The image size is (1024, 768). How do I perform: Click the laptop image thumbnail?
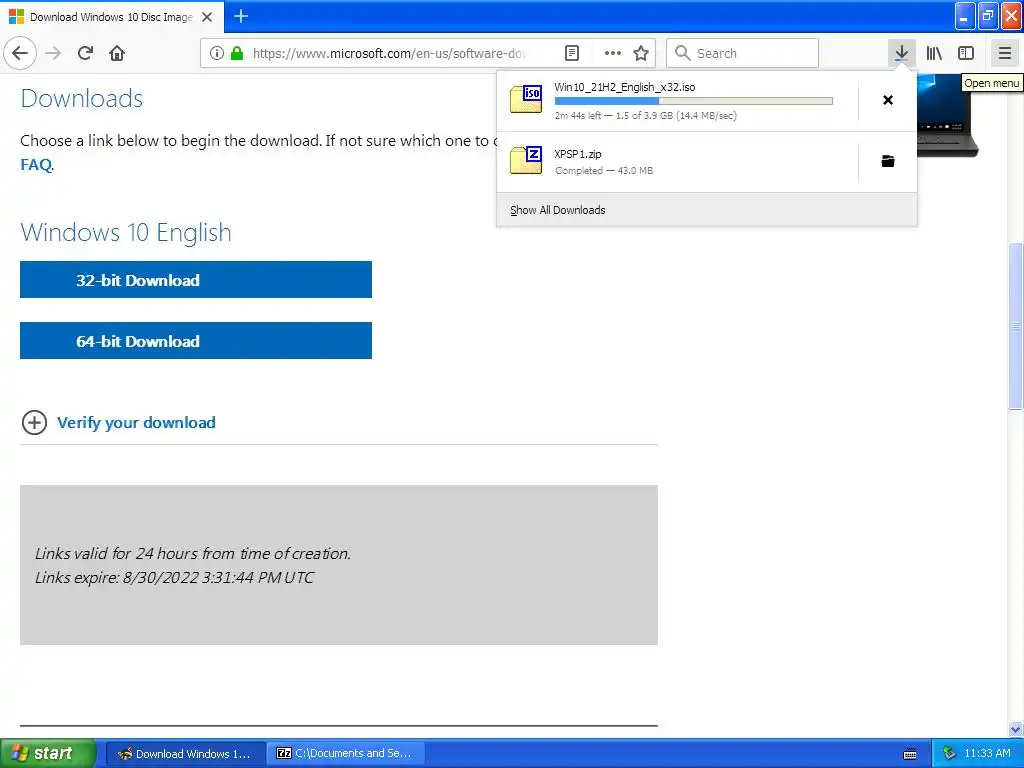[x=947, y=115]
